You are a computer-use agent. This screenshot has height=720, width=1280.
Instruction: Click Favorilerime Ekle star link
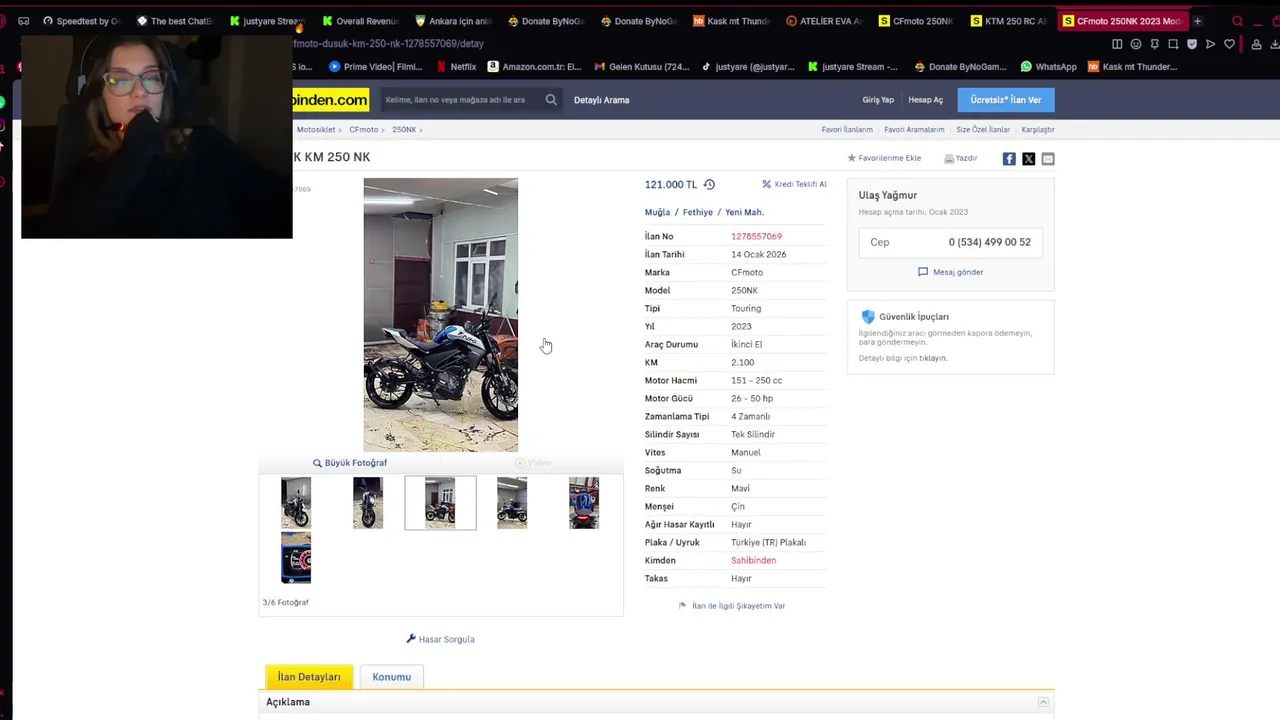coord(884,158)
